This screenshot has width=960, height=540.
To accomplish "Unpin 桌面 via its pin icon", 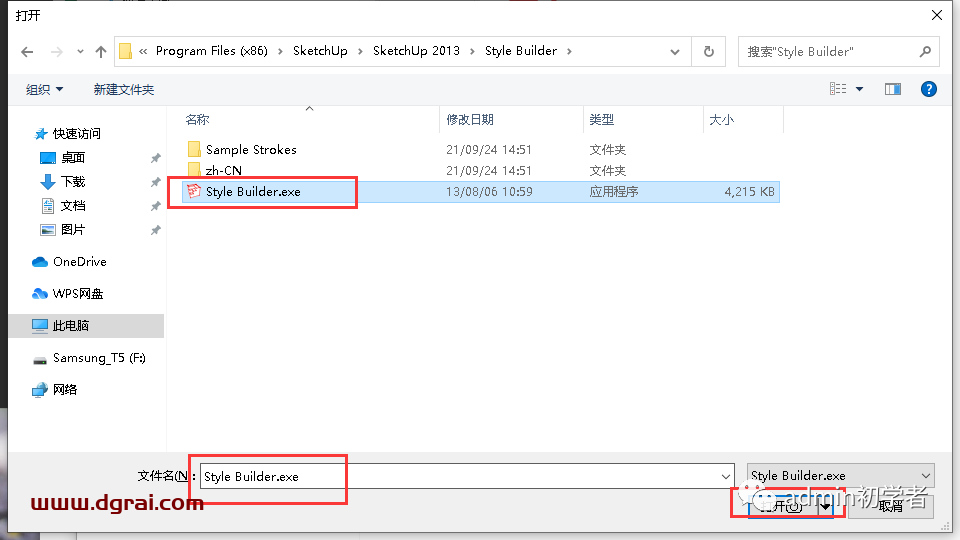I will click(156, 158).
